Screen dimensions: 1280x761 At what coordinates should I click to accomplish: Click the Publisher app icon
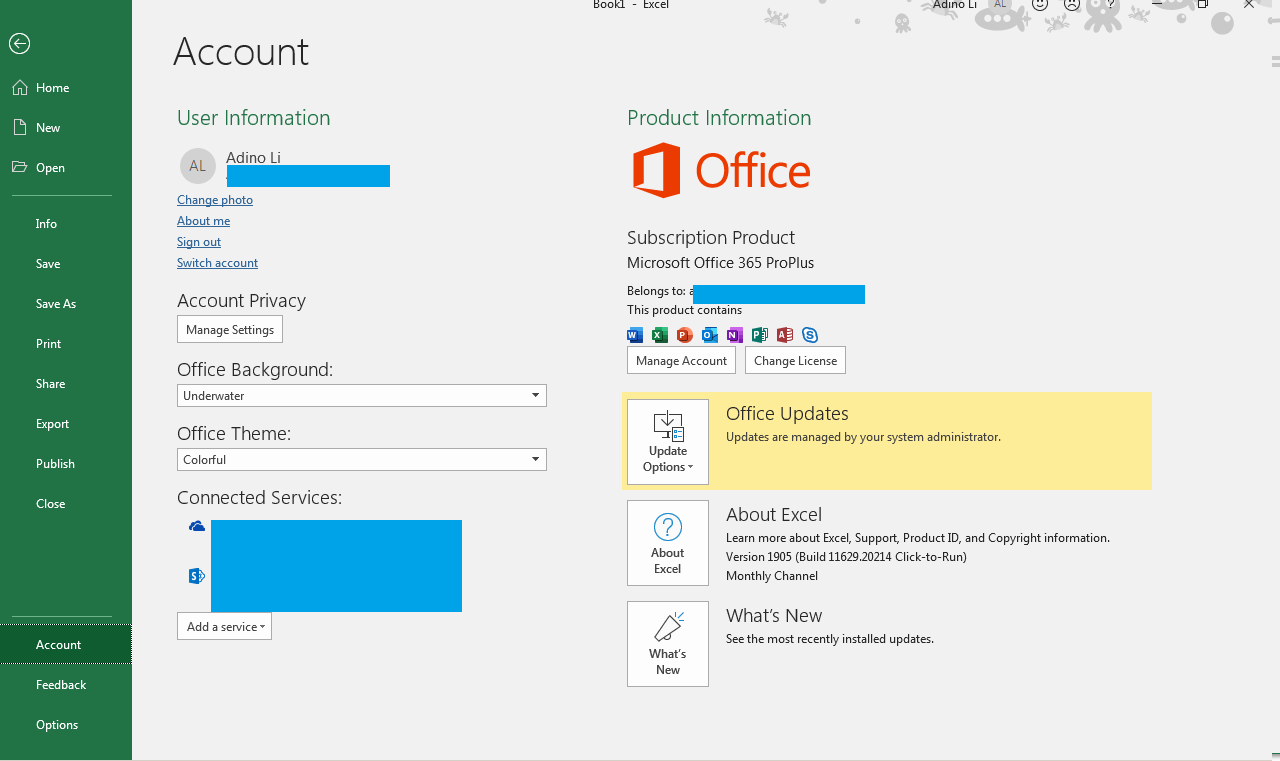760,335
